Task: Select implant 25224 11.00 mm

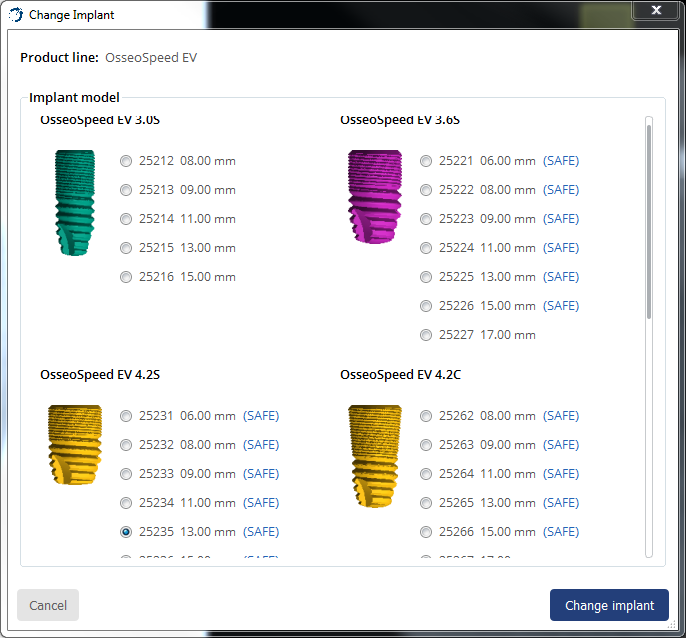Action: click(x=426, y=248)
